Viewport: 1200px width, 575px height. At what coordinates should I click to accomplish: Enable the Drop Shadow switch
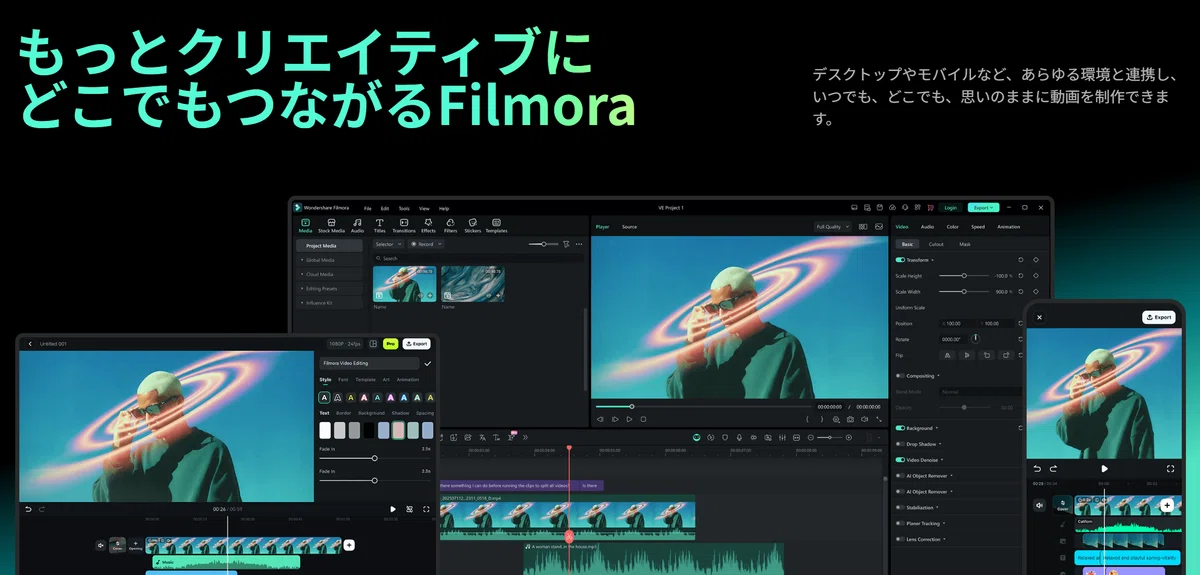click(x=900, y=444)
